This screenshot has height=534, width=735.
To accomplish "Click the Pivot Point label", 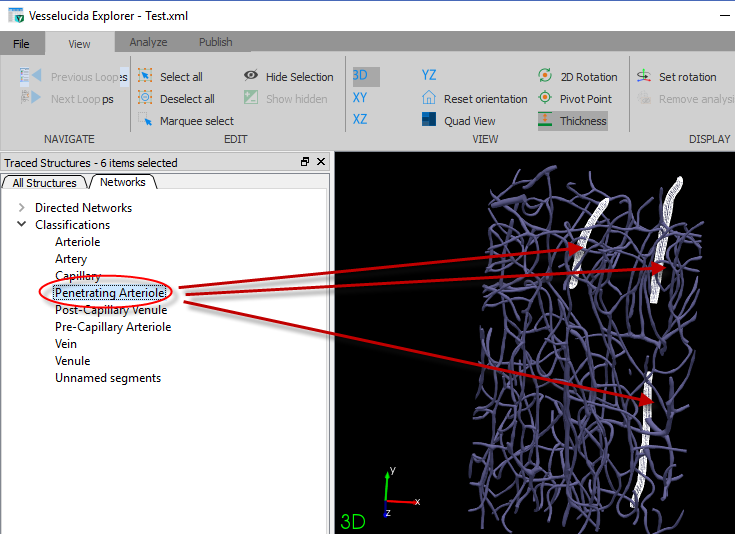I will tap(586, 99).
